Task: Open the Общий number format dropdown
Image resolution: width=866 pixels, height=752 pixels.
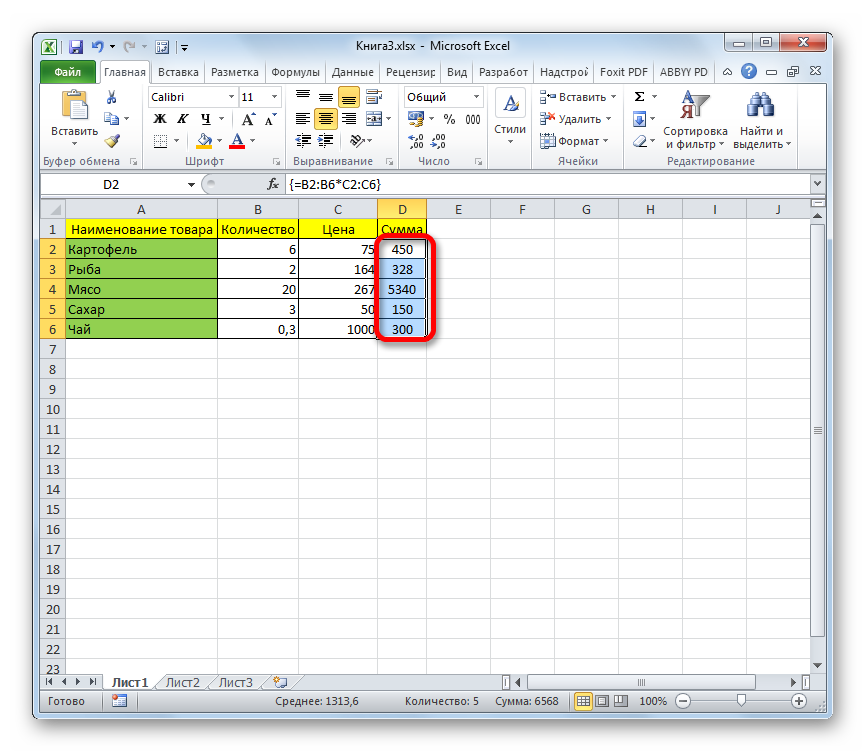Action: [x=476, y=97]
